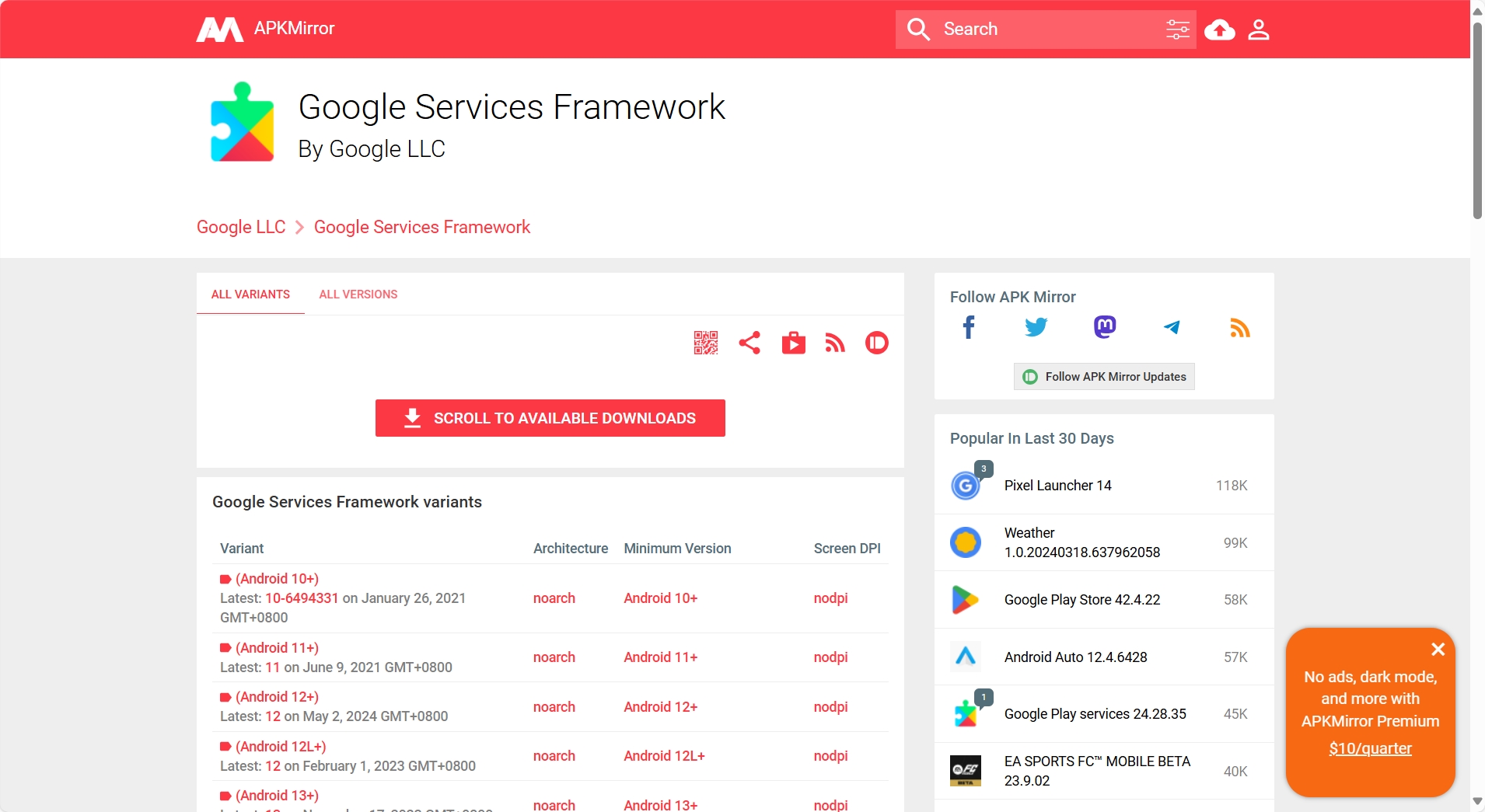Viewport: 1485px width, 812px height.
Task: Click nodpi in Android 11+ row
Action: click(x=830, y=657)
